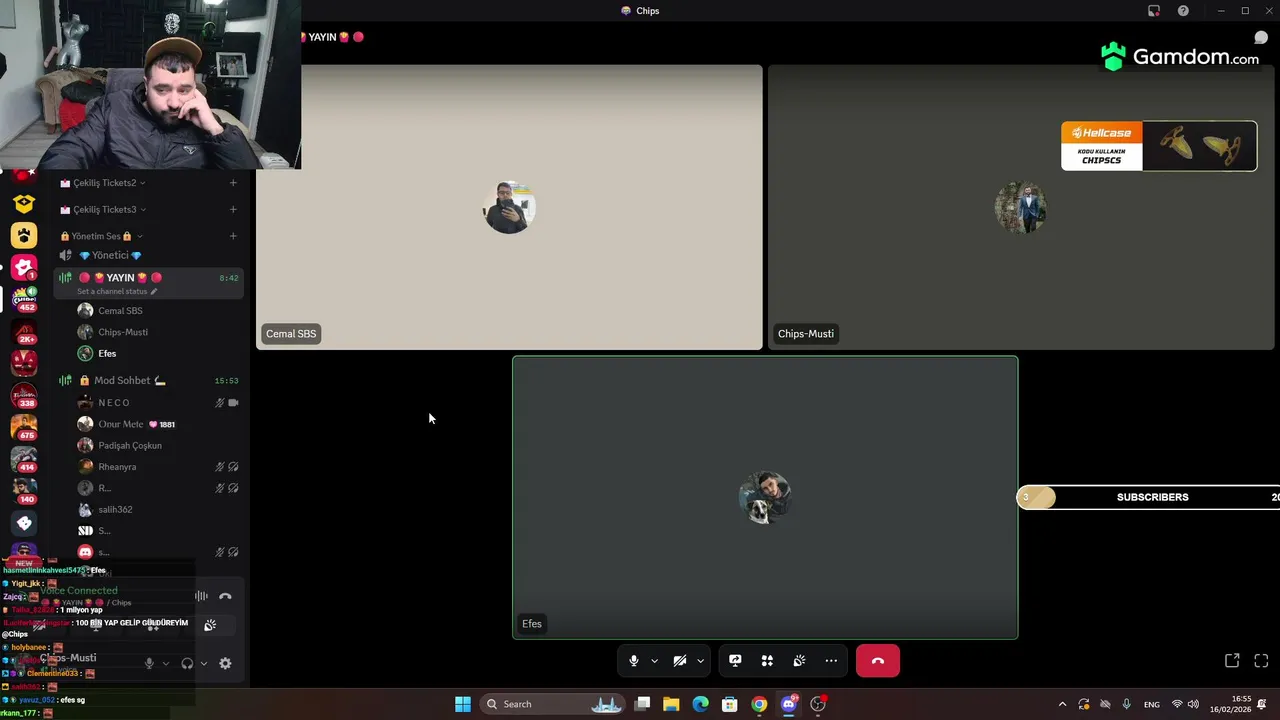The height and width of the screenshot is (720, 1280).
Task: Open server with 414 badge in sidebar
Action: [24, 459]
